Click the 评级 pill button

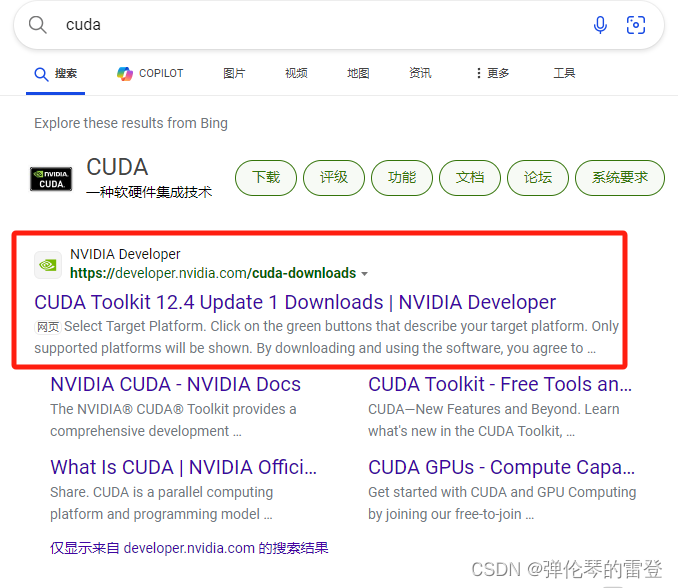(334, 178)
